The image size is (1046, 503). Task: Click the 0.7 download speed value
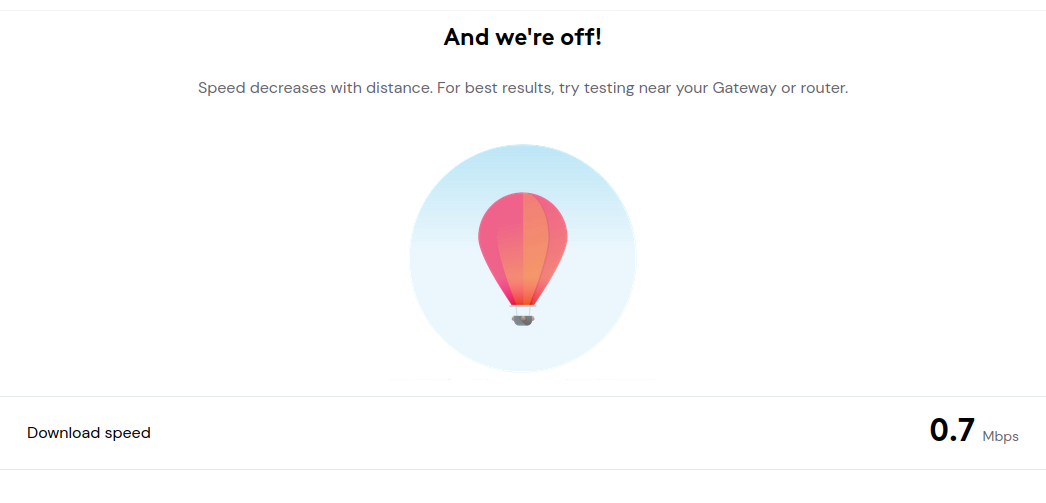coord(953,430)
